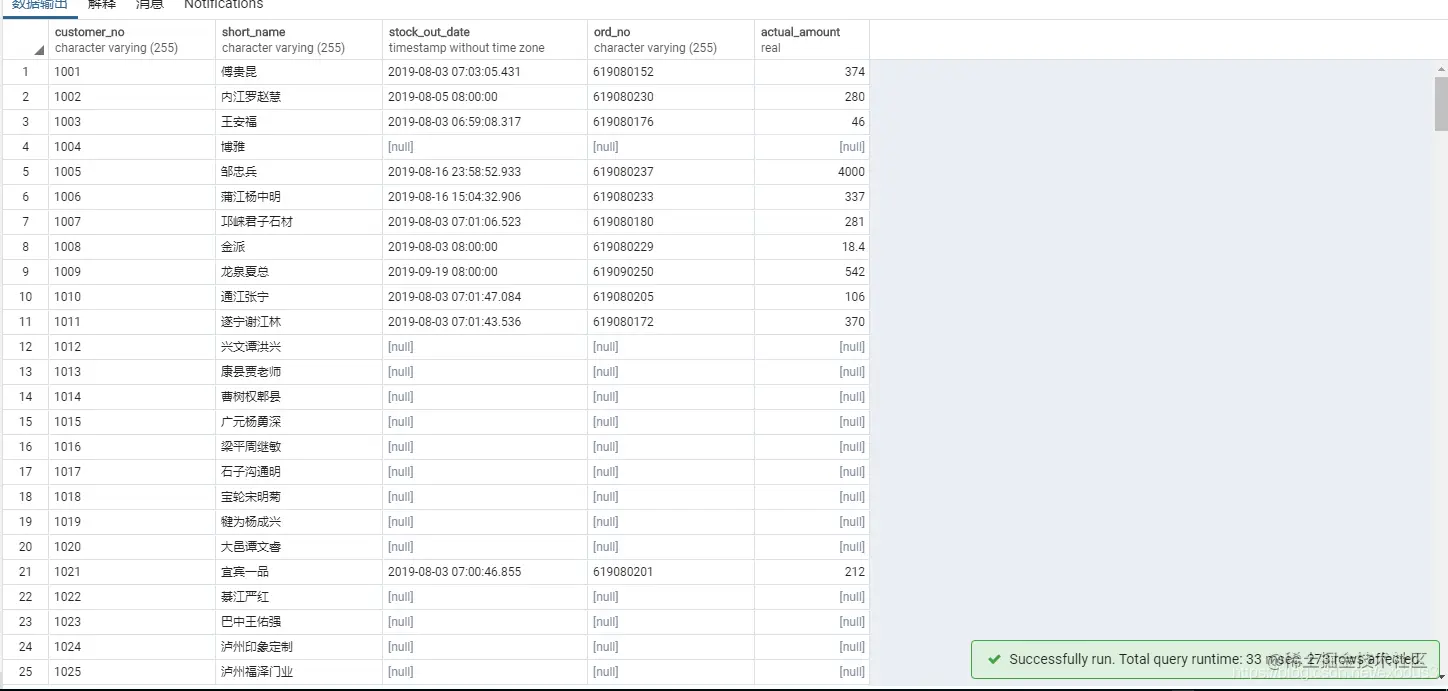Click ord_no cell 619080201
The height and width of the screenshot is (691, 1448).
[x=671, y=572]
